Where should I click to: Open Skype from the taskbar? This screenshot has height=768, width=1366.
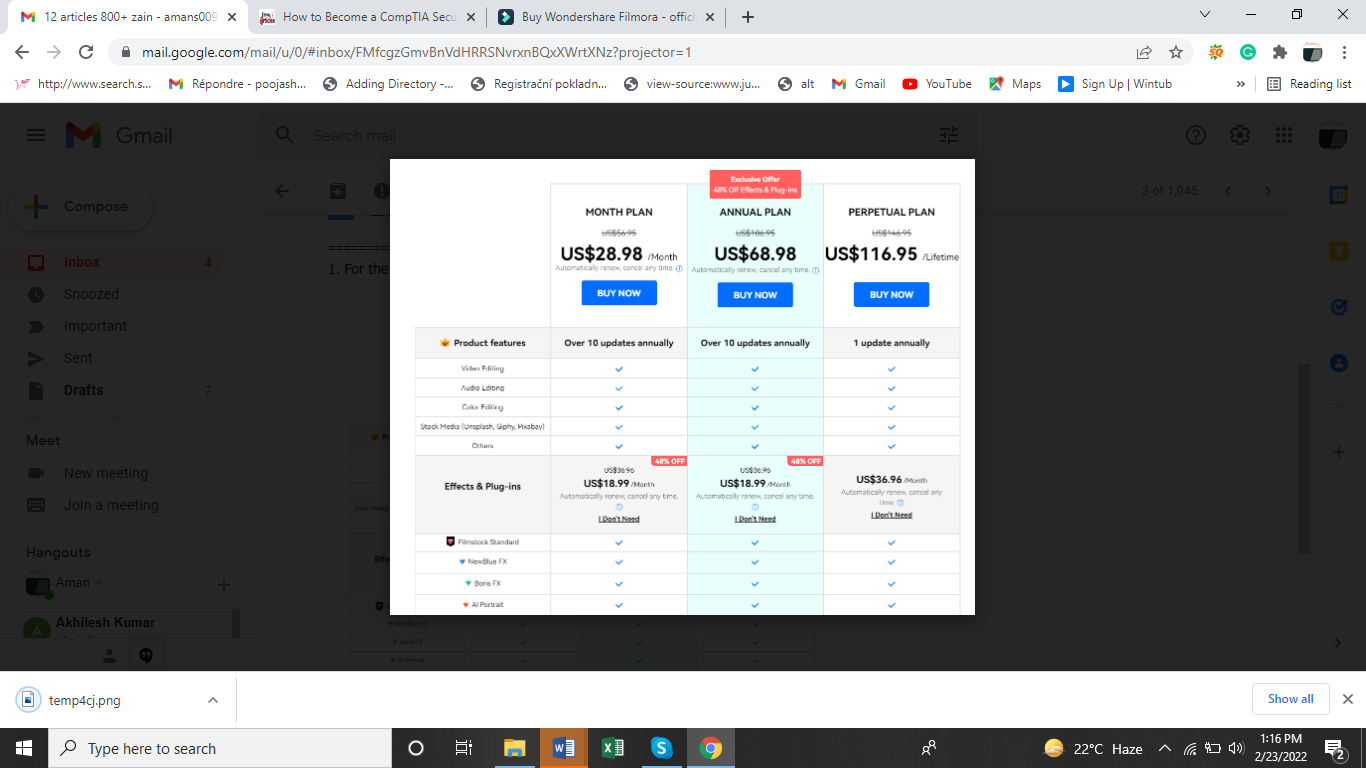click(x=661, y=748)
